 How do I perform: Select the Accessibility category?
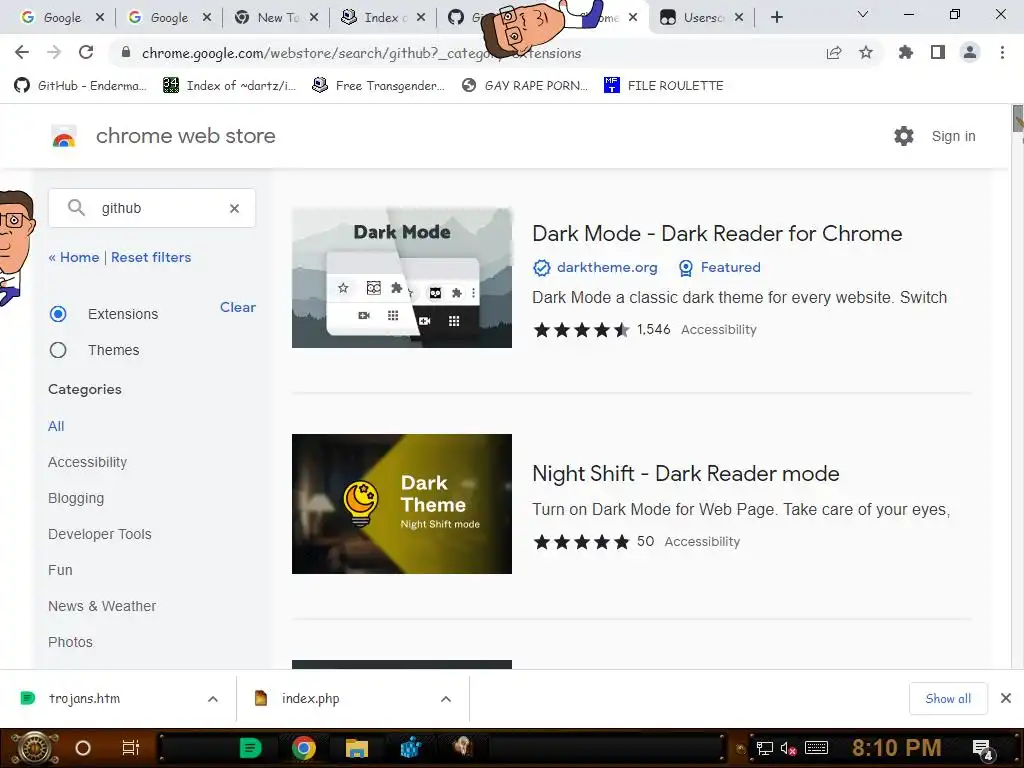click(88, 462)
